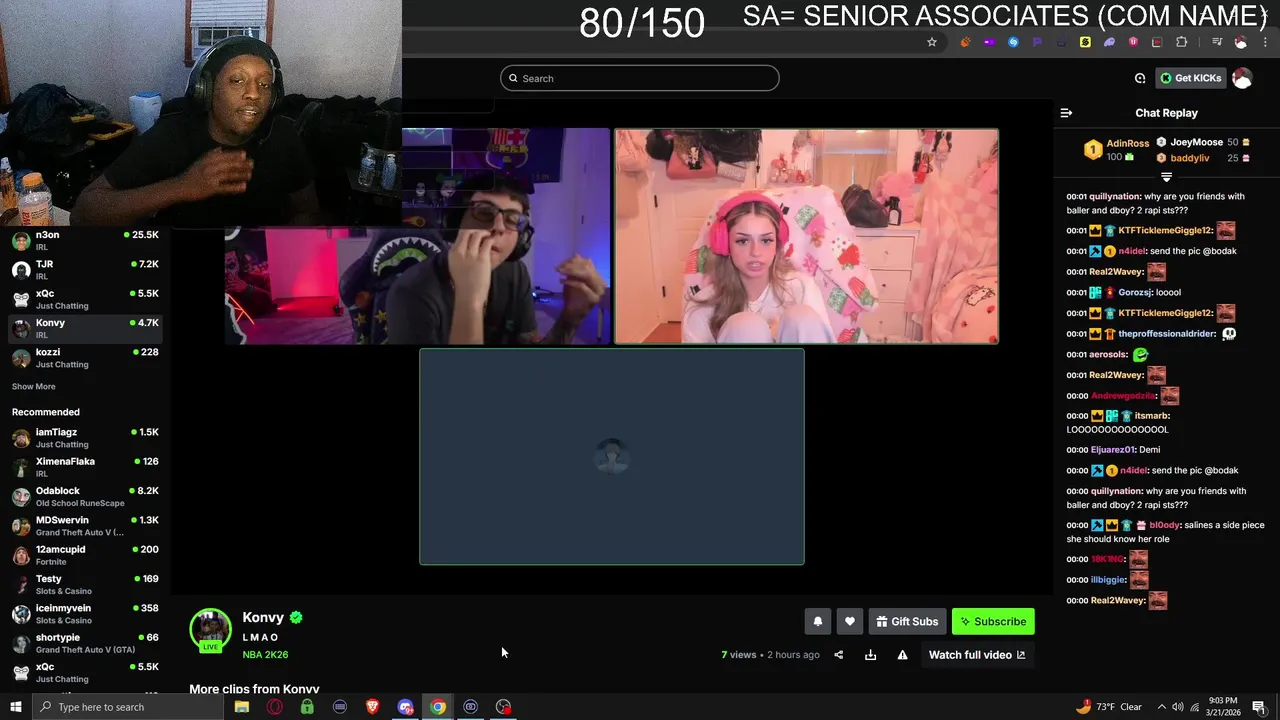Click username theproffessionalrider in chat
1280x720 pixels.
pyautogui.click(x=1166, y=334)
